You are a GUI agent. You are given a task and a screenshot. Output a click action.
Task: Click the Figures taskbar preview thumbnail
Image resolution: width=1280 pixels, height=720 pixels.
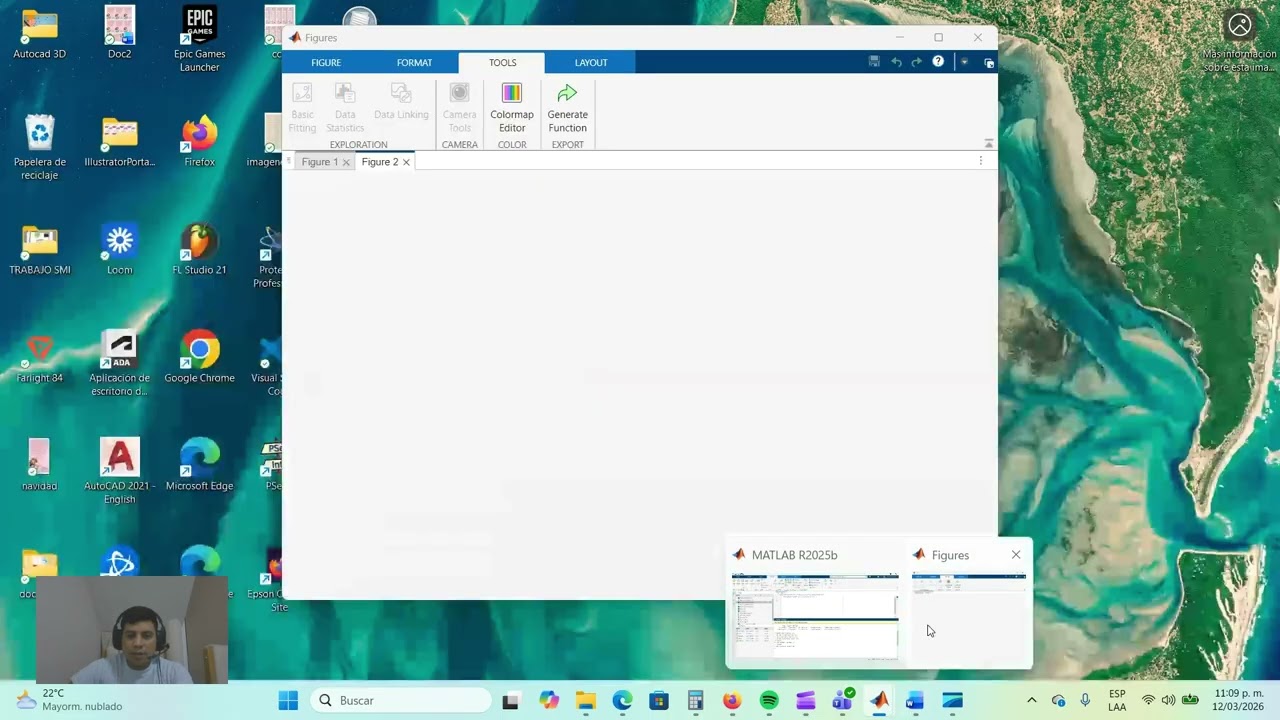coord(969,616)
